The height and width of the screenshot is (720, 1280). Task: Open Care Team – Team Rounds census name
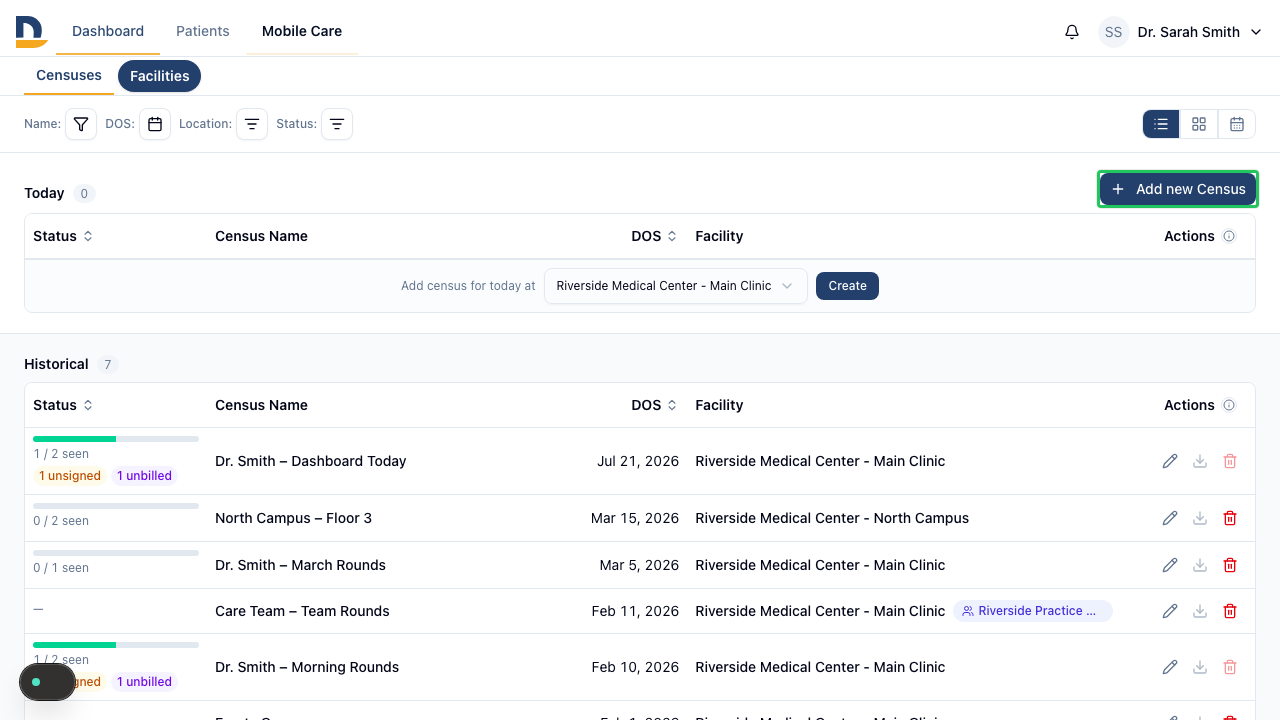click(x=303, y=611)
